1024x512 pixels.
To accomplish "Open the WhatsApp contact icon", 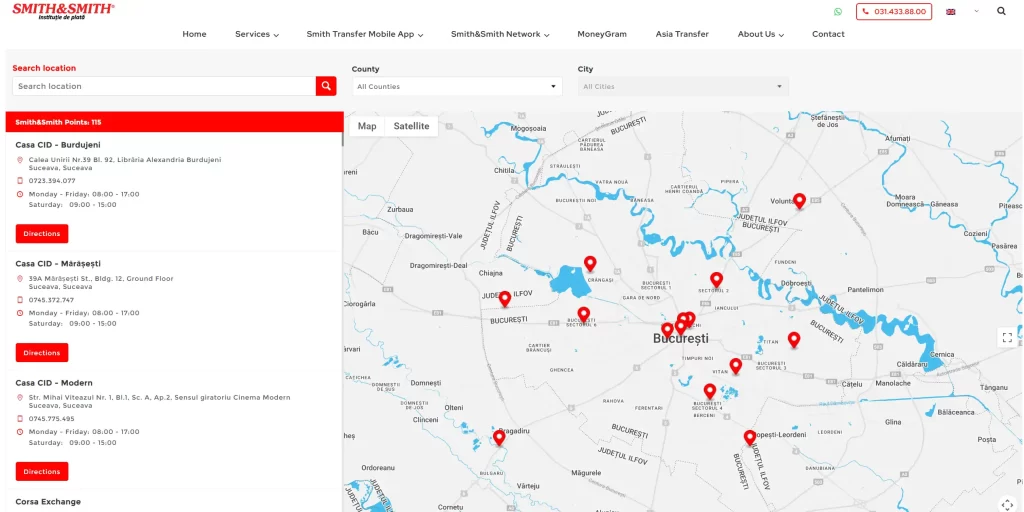I will [x=838, y=11].
